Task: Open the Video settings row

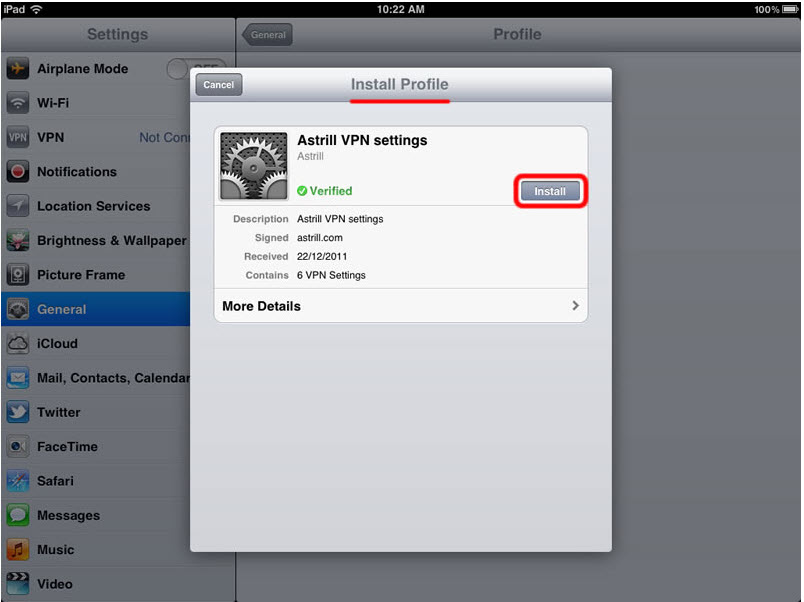Action: click(x=96, y=584)
